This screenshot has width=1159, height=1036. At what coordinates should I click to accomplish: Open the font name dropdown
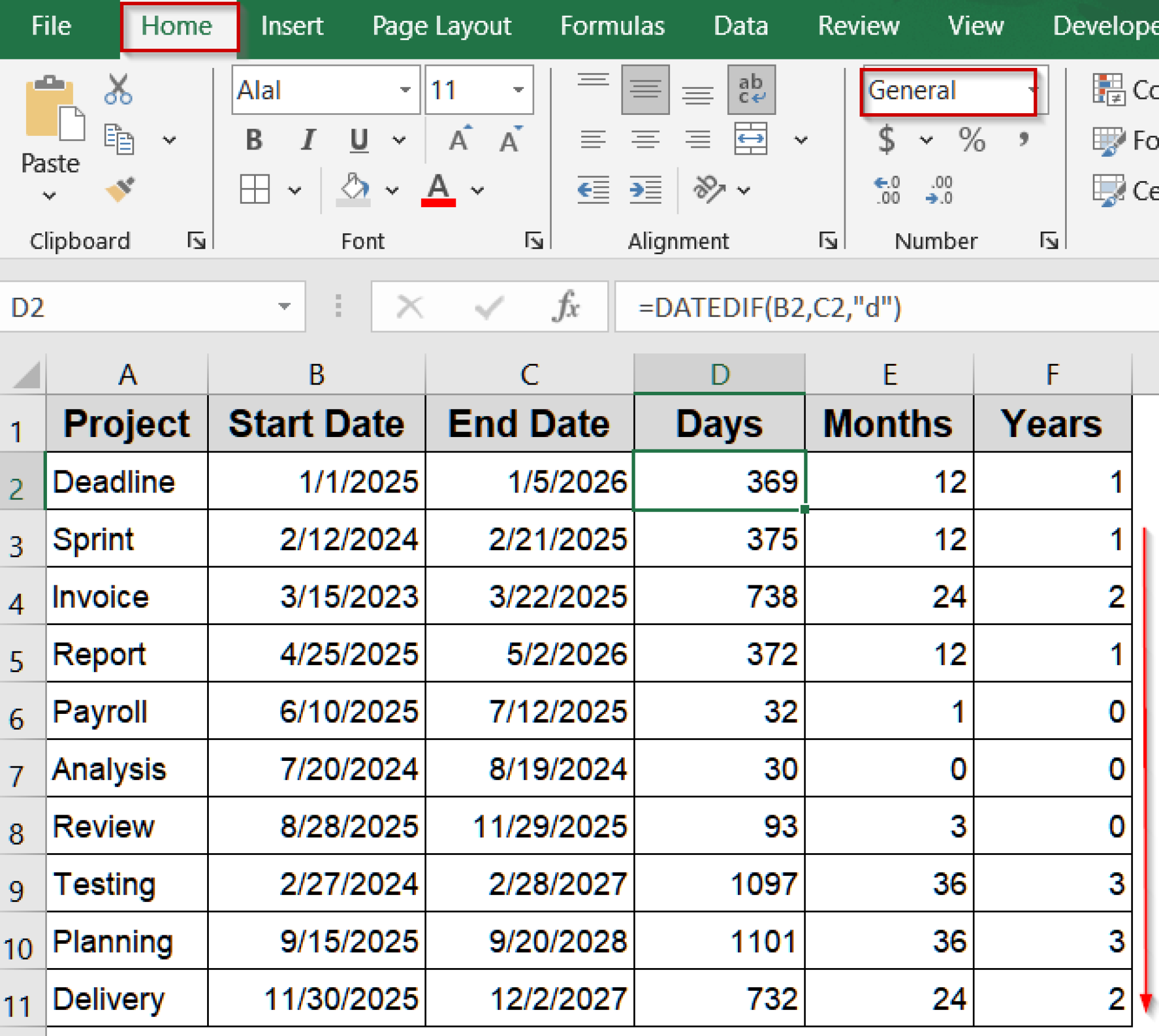pyautogui.click(x=405, y=90)
